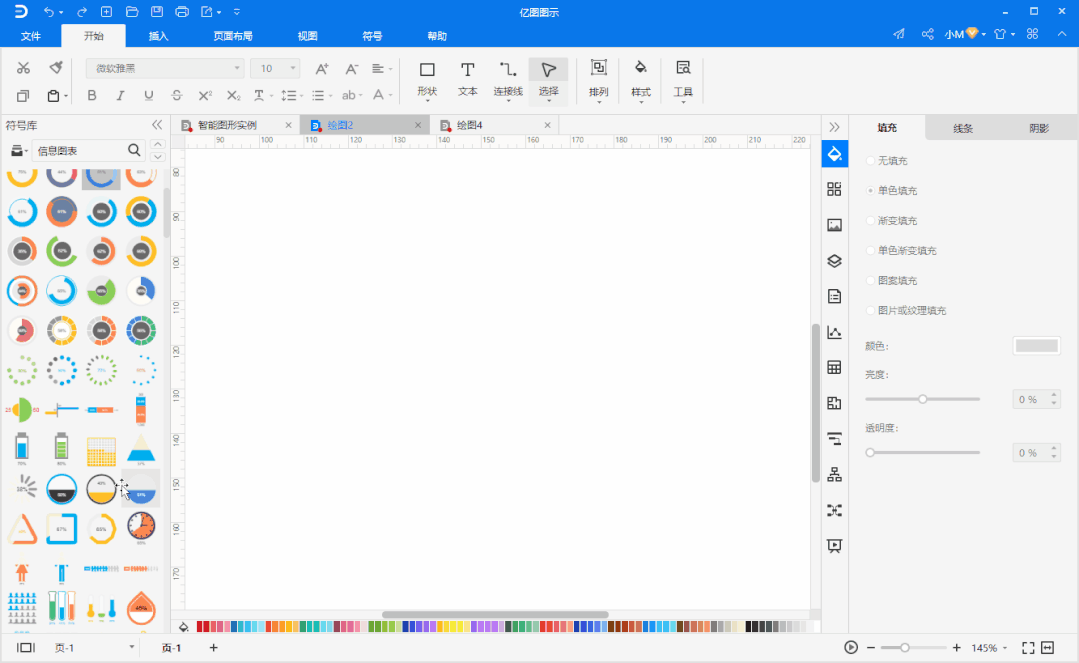Expand the font color A dropdown
This screenshot has width=1079, height=663.
[x=390, y=96]
